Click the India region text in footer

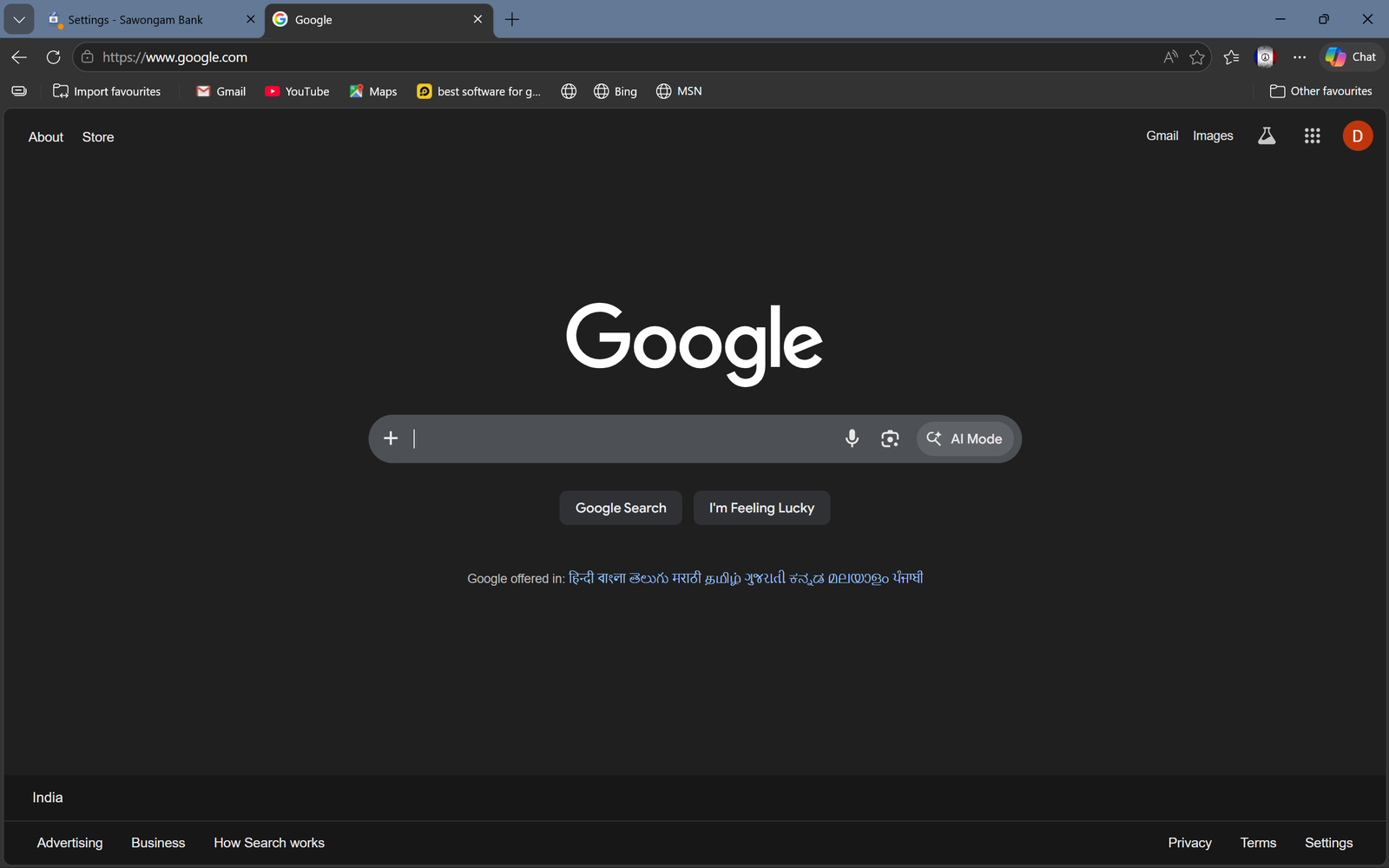pyautogui.click(x=48, y=798)
